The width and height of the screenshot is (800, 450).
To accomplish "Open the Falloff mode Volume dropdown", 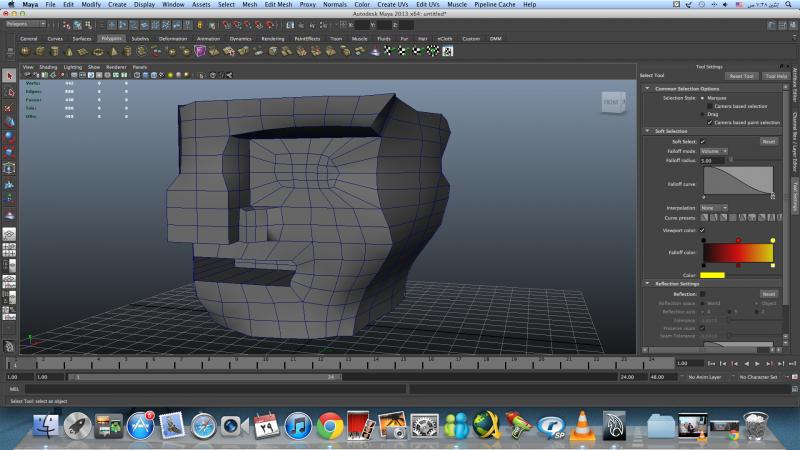I will (715, 151).
